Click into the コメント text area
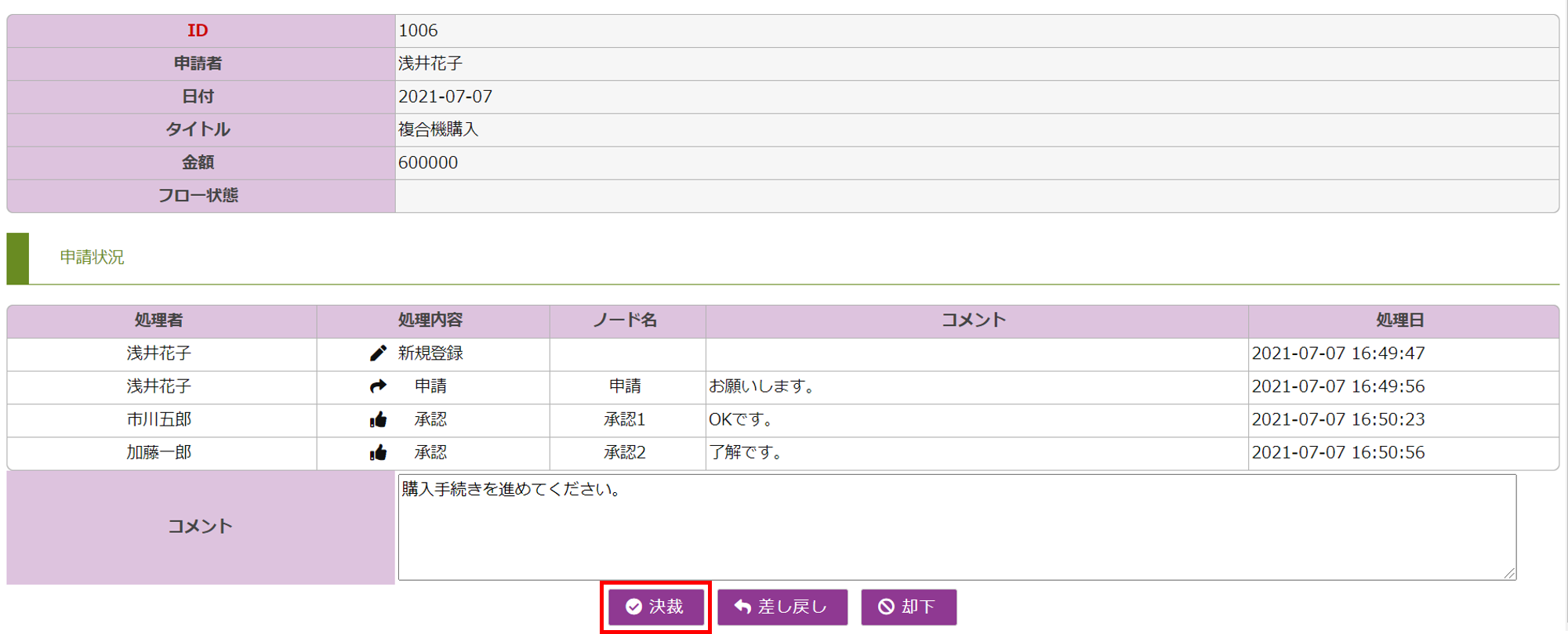 956,527
